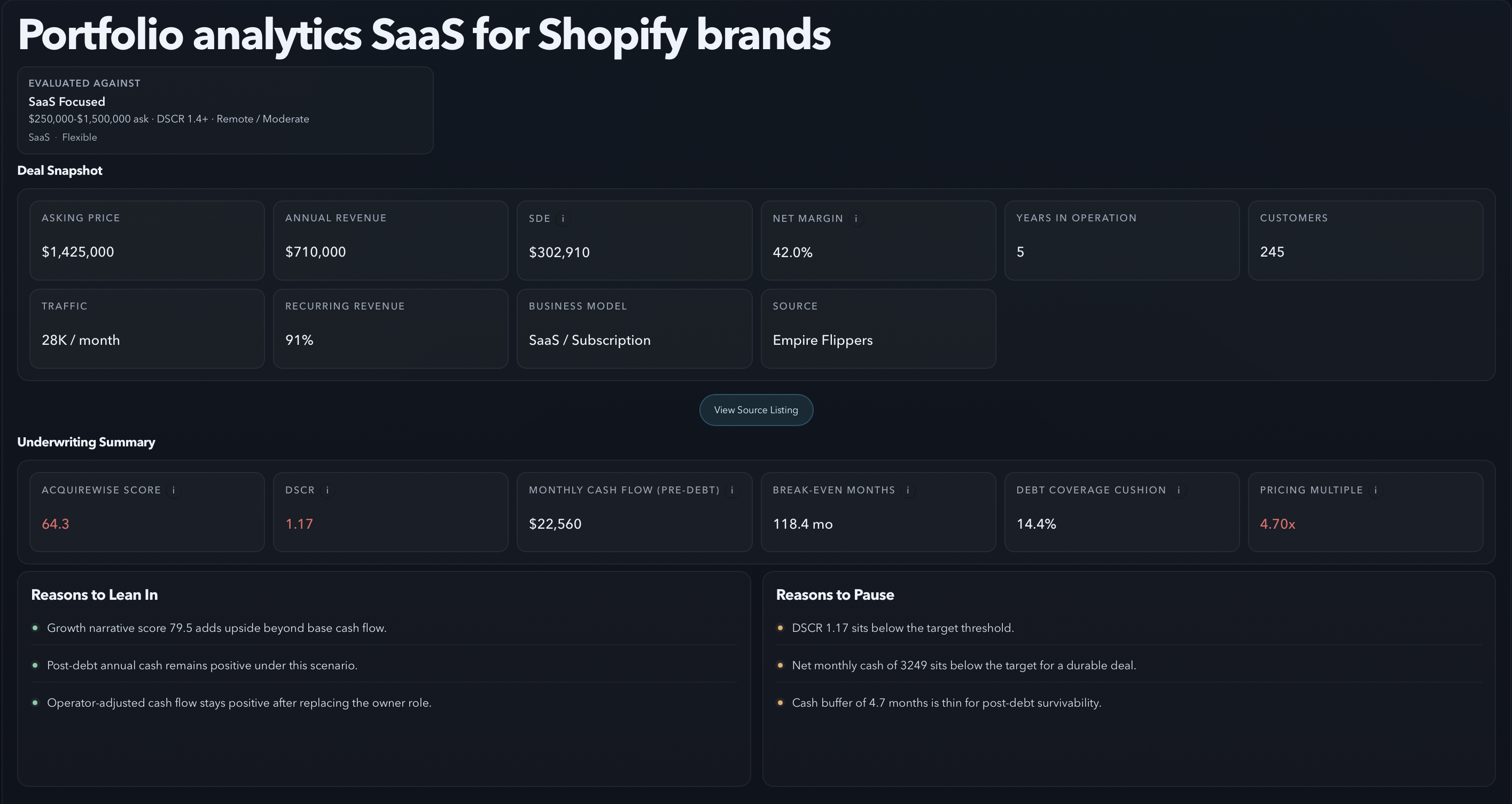Click the SaaS · Flexible tags line
This screenshot has height=804, width=1512.
[63, 137]
